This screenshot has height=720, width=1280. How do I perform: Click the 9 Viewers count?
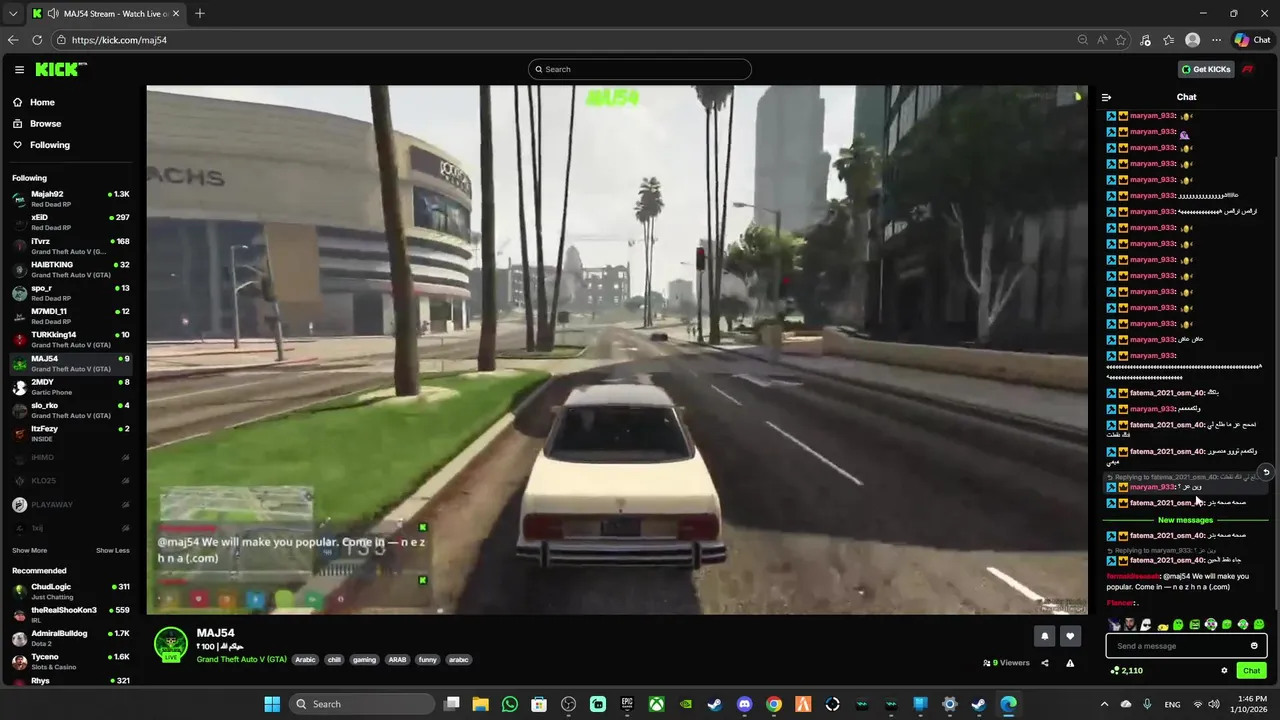(x=1006, y=663)
